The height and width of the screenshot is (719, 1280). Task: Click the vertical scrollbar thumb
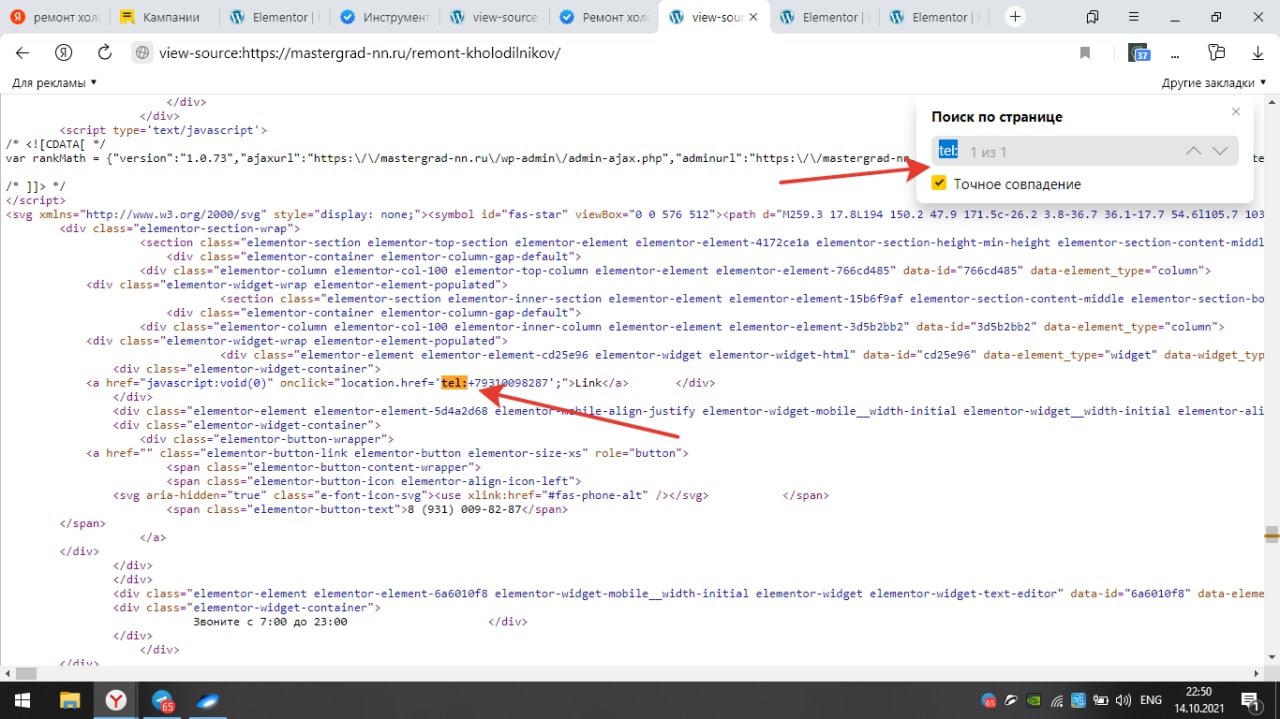pyautogui.click(x=1271, y=535)
